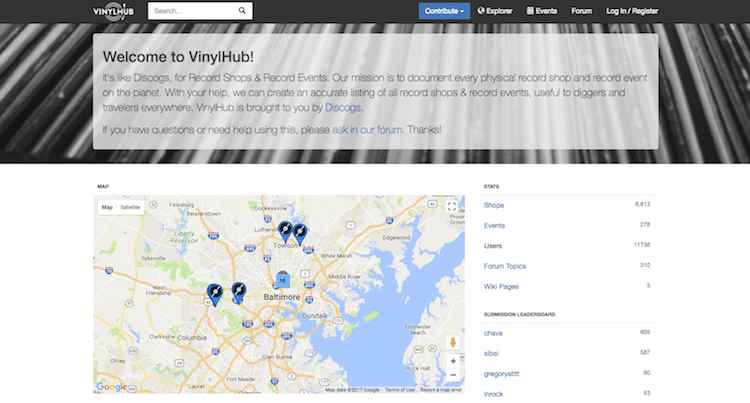Image resolution: width=750 pixels, height=403 pixels.
Task: Click the cluster marker labeled 10
Action: tap(283, 280)
